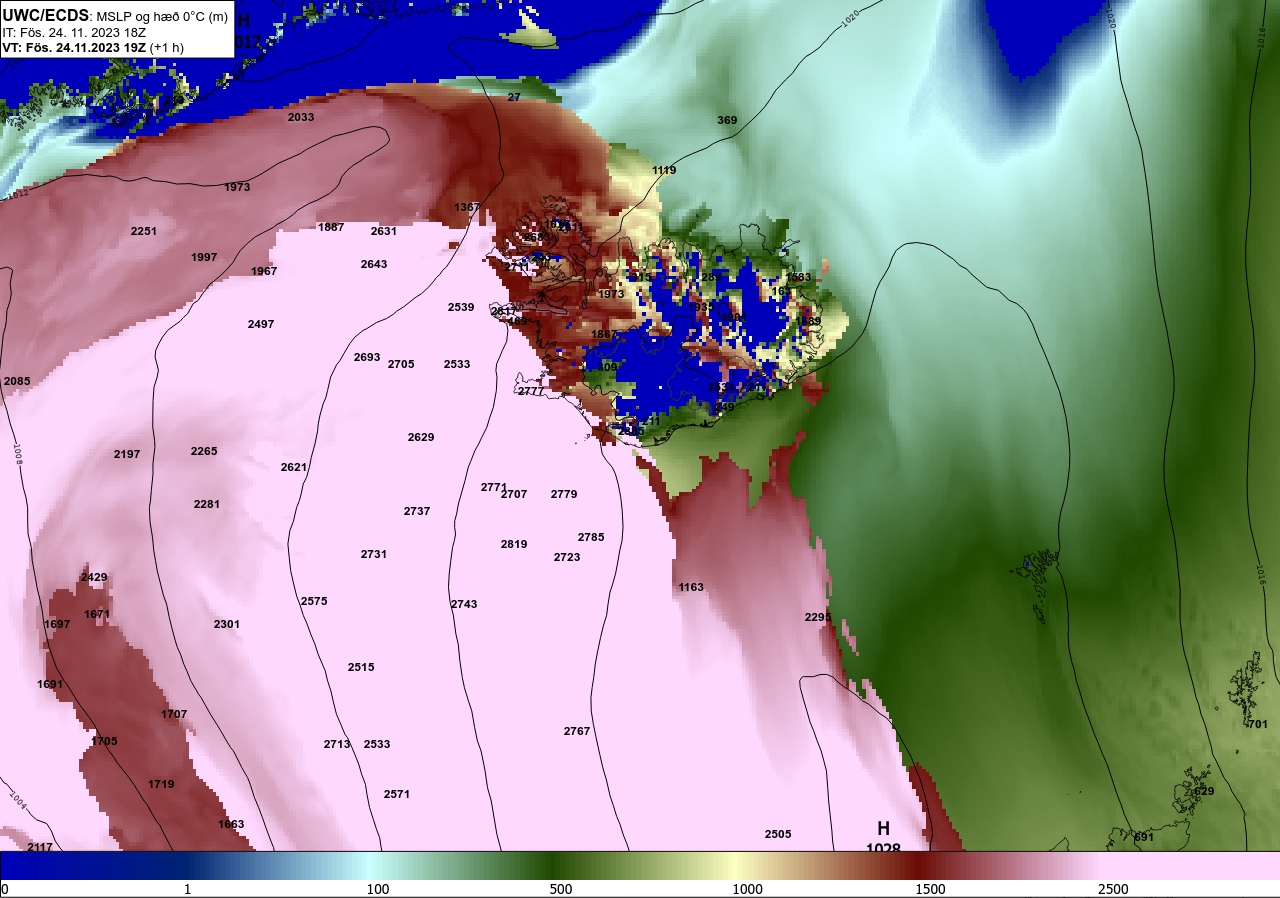Click the map value 2713
The image size is (1280, 898).
click(337, 744)
